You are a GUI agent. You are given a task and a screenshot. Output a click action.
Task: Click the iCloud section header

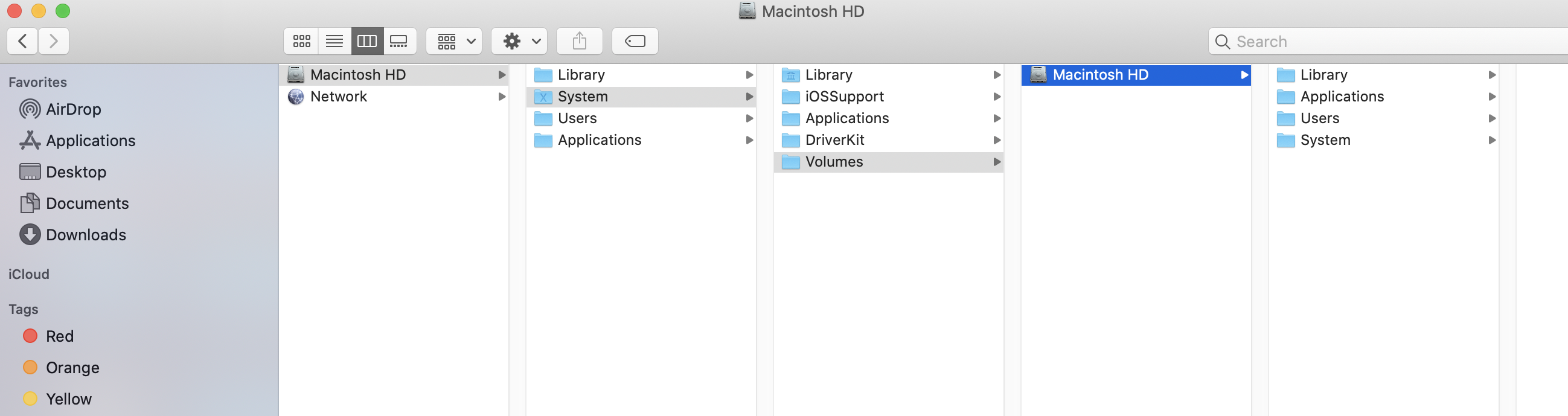[x=28, y=274]
